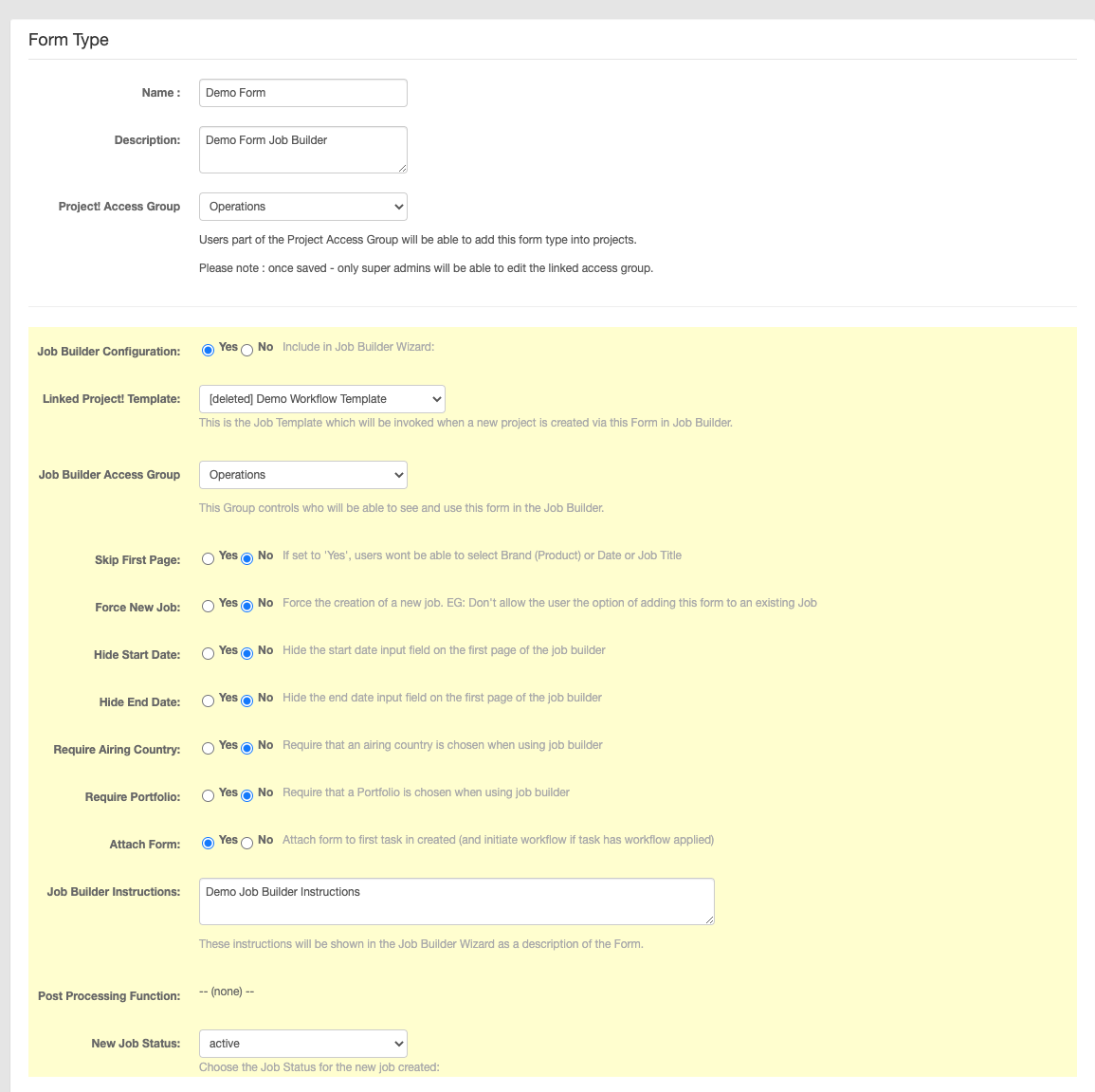
Task: Select No for Skip First Page
Action: pos(247,558)
